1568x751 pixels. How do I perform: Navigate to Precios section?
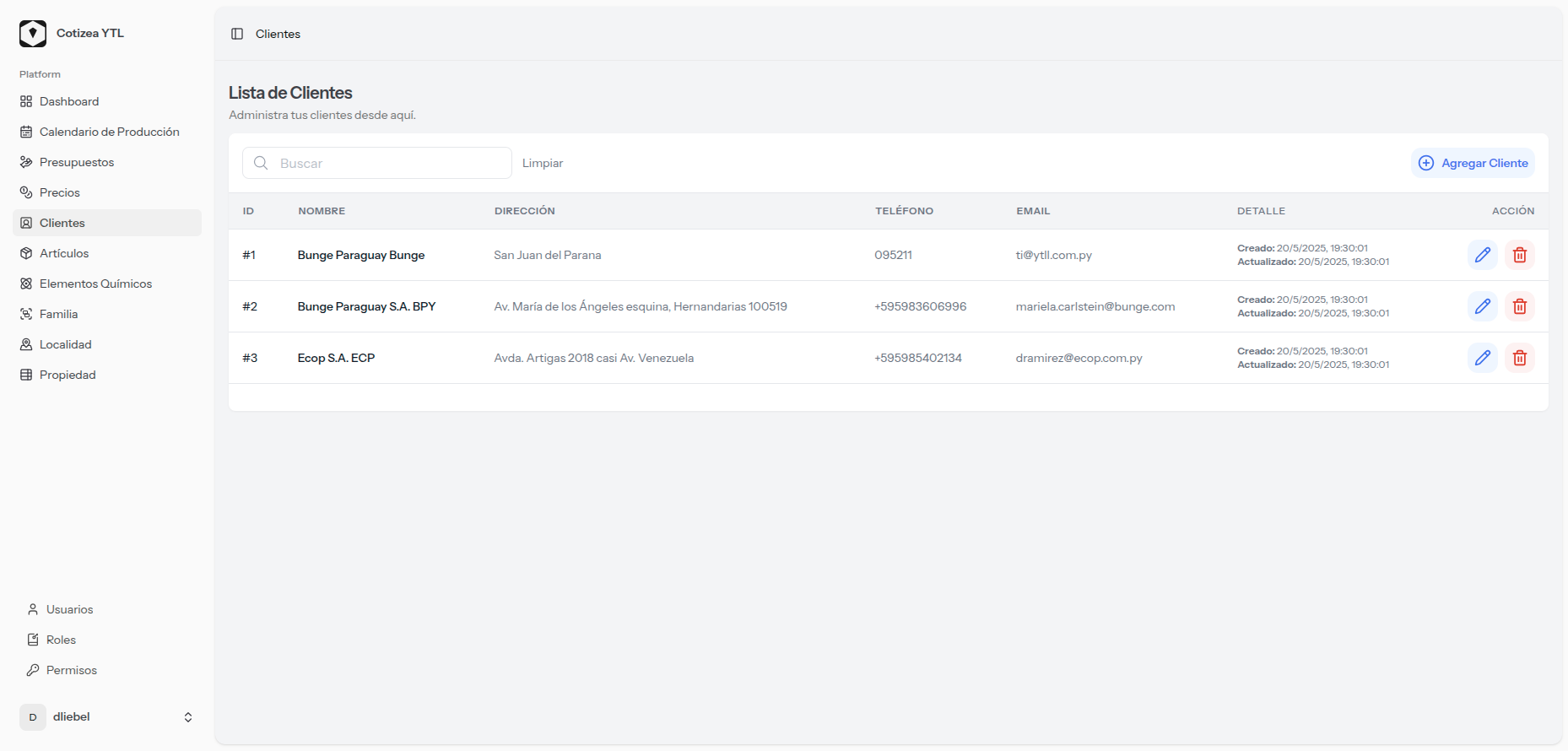tap(59, 192)
